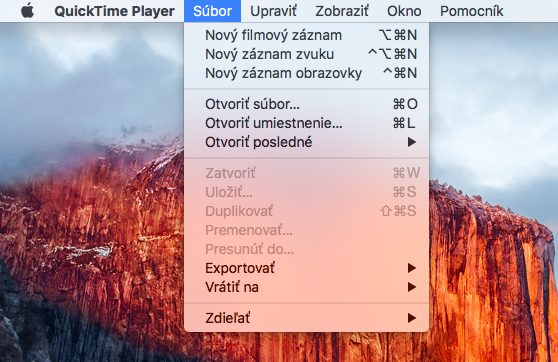Open the Upraviť menu
558x362 pixels.
[x=273, y=11]
